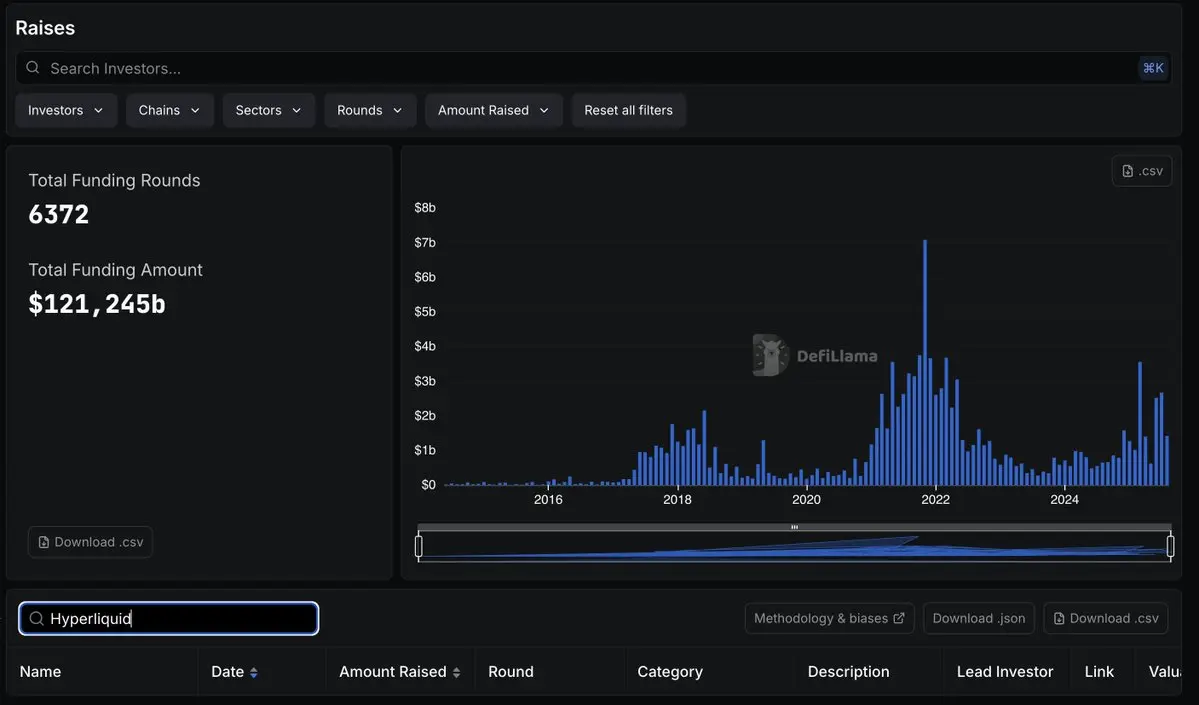Click the range slider top drag bar
This screenshot has width=1199, height=705.
point(794,527)
